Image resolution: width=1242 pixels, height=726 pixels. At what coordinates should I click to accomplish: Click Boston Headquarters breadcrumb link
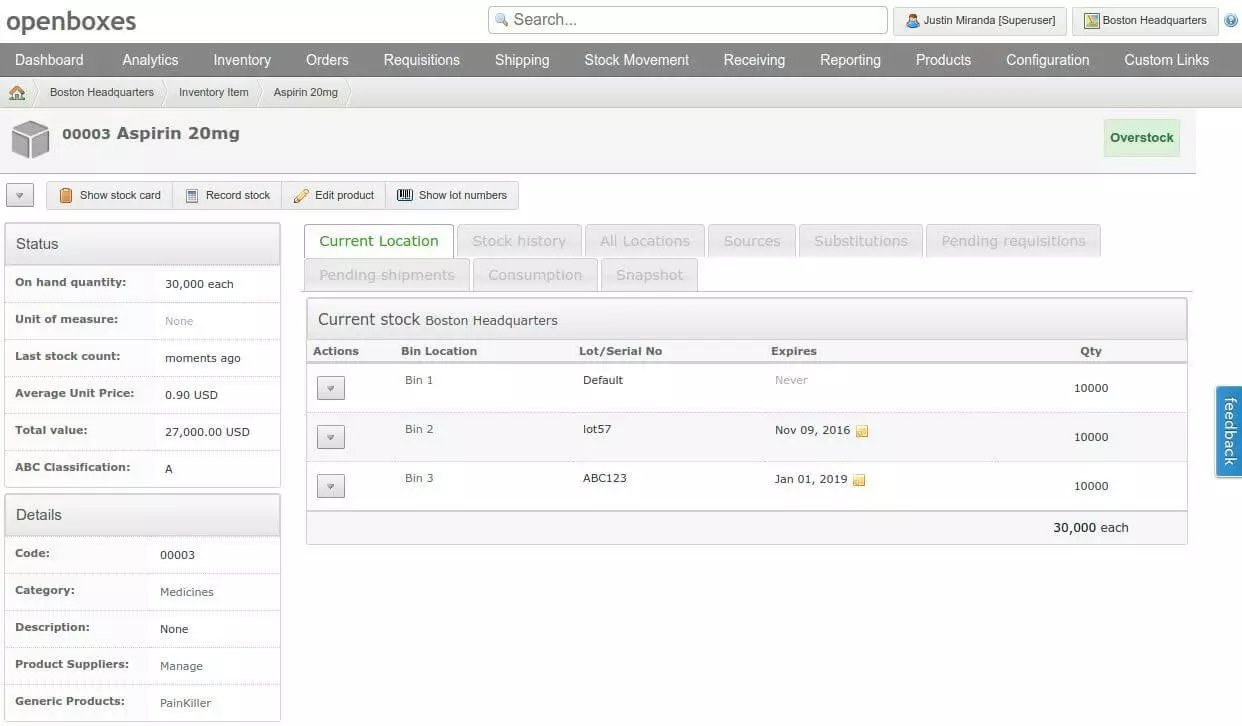102,92
